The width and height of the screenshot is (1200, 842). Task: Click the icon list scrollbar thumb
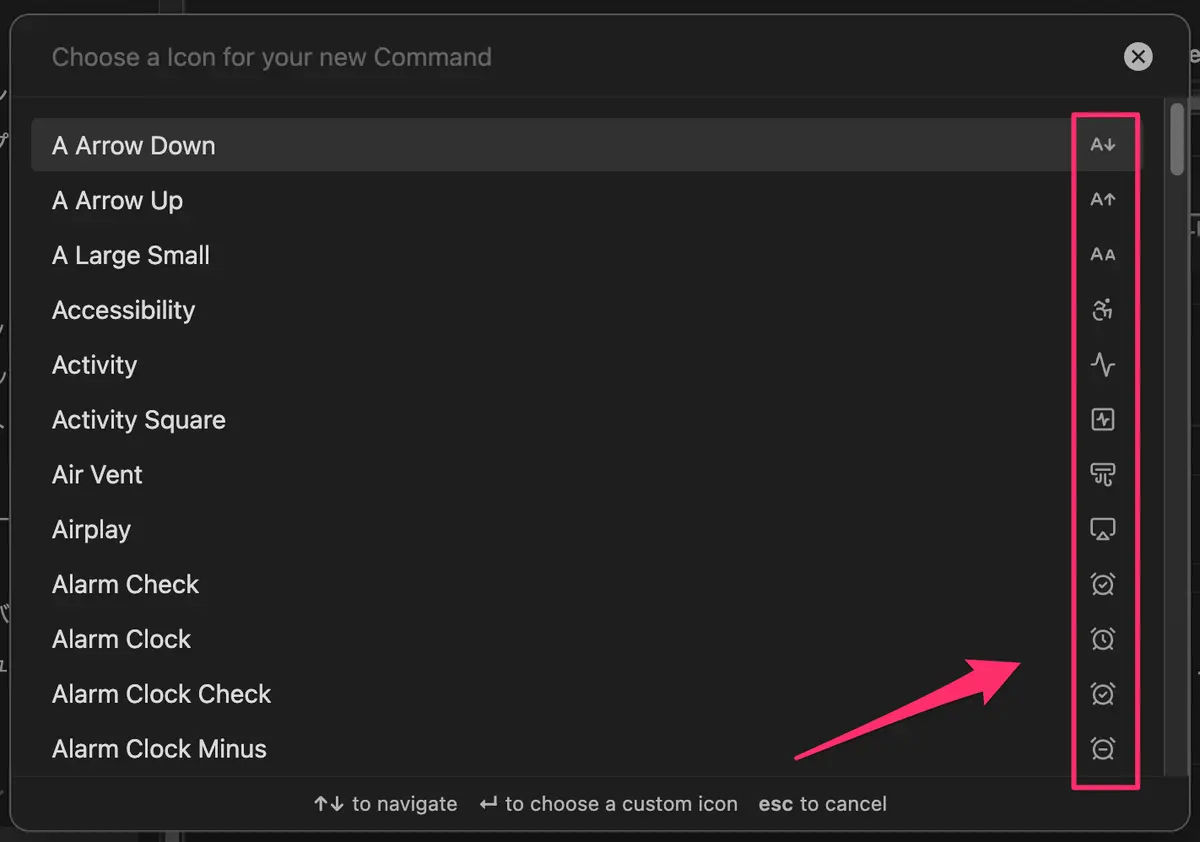[x=1178, y=140]
